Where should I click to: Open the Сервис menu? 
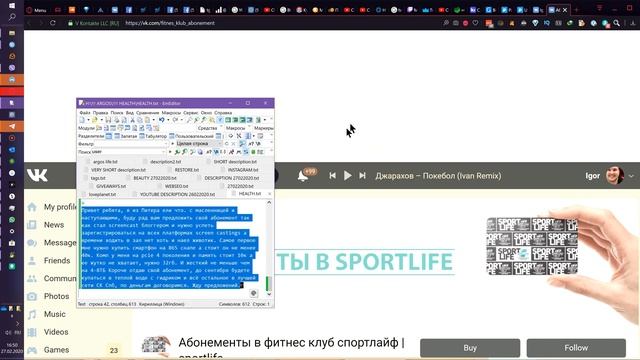(x=191, y=113)
